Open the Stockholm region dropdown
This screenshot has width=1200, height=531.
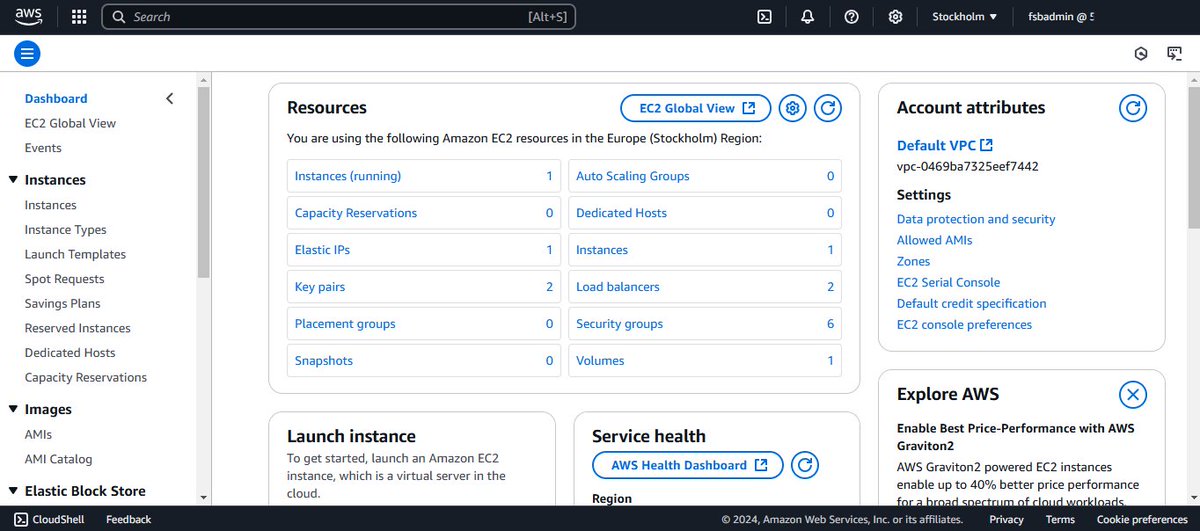(x=965, y=17)
